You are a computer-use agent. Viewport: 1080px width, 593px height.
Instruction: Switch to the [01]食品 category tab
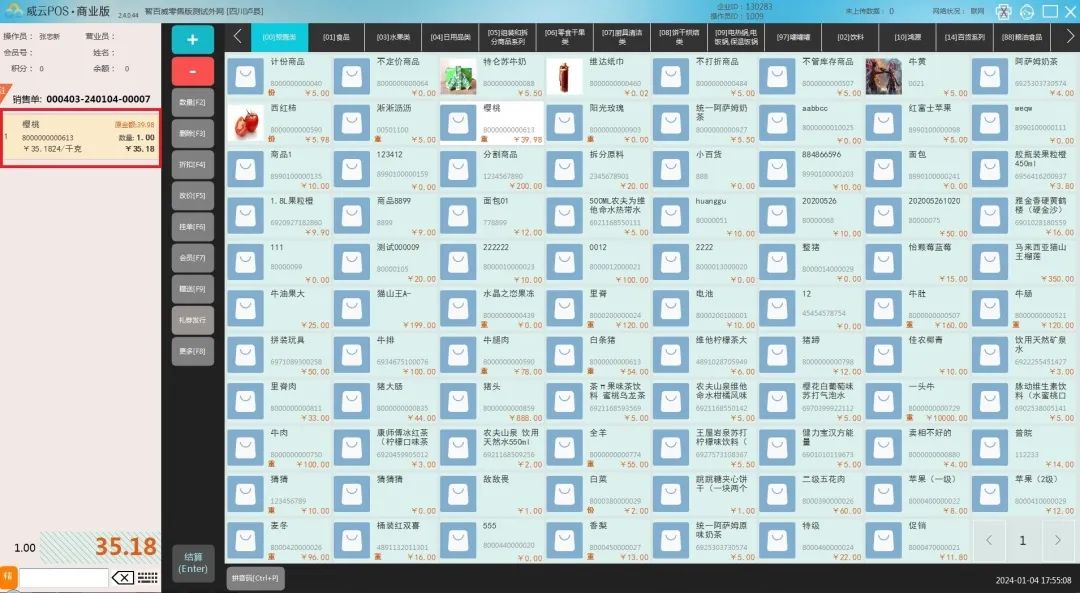coord(336,37)
